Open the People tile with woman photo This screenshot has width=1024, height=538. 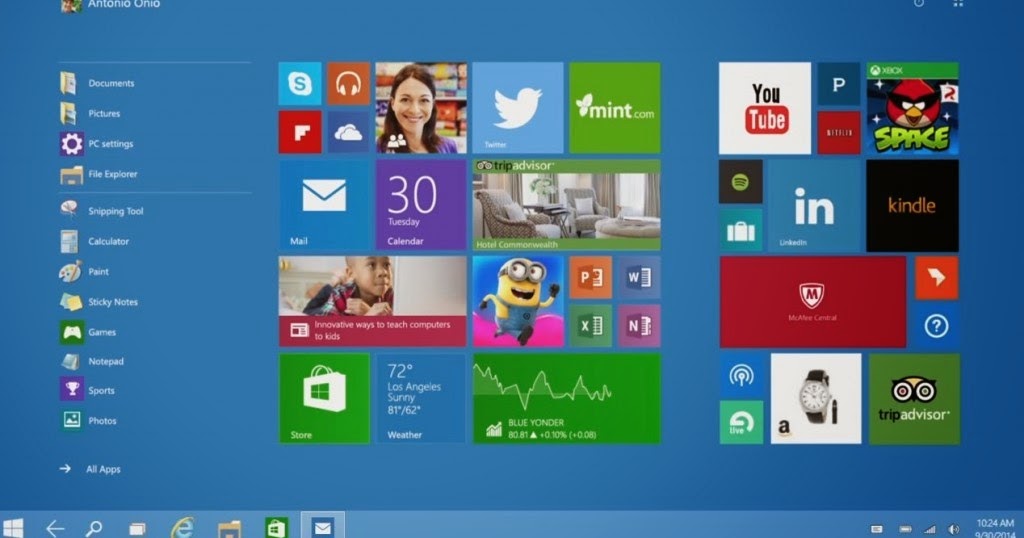click(421, 108)
